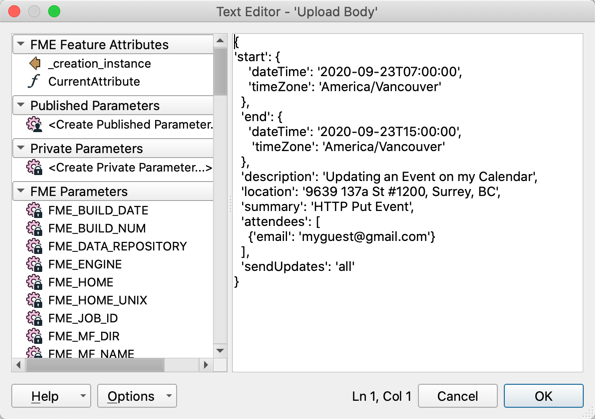Select FME_MF_DIR in the parameter list
The width and height of the screenshot is (595, 419).
[84, 336]
